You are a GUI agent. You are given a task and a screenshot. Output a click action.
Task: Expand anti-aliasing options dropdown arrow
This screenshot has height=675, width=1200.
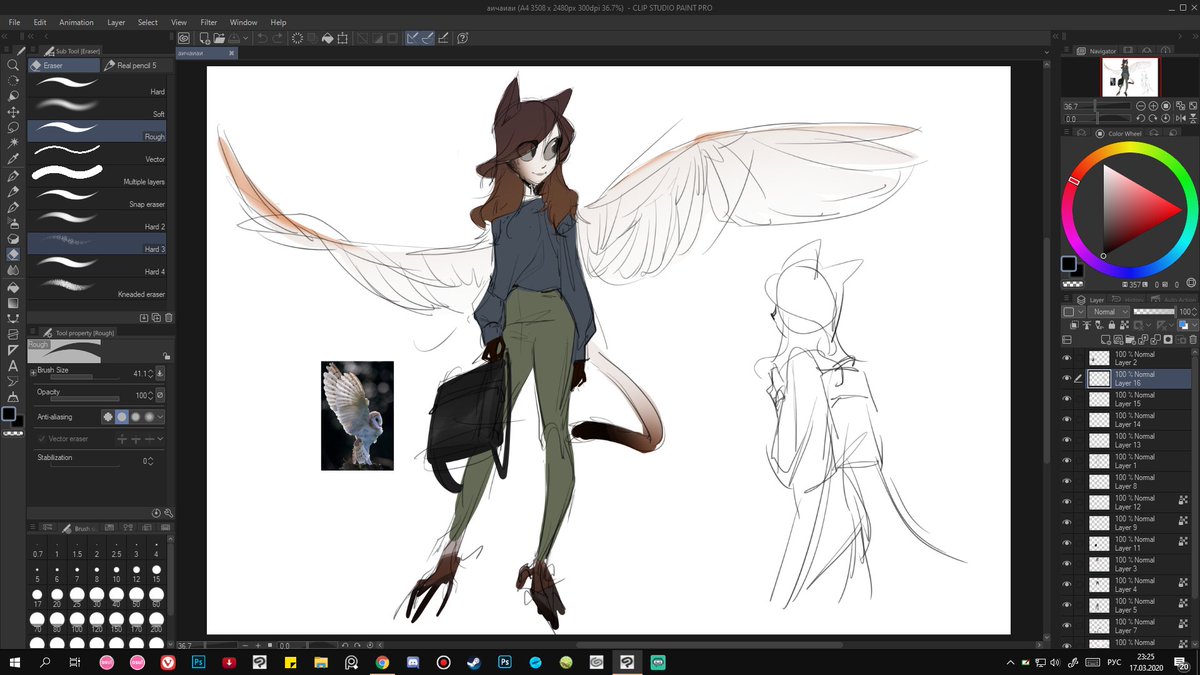[160, 417]
